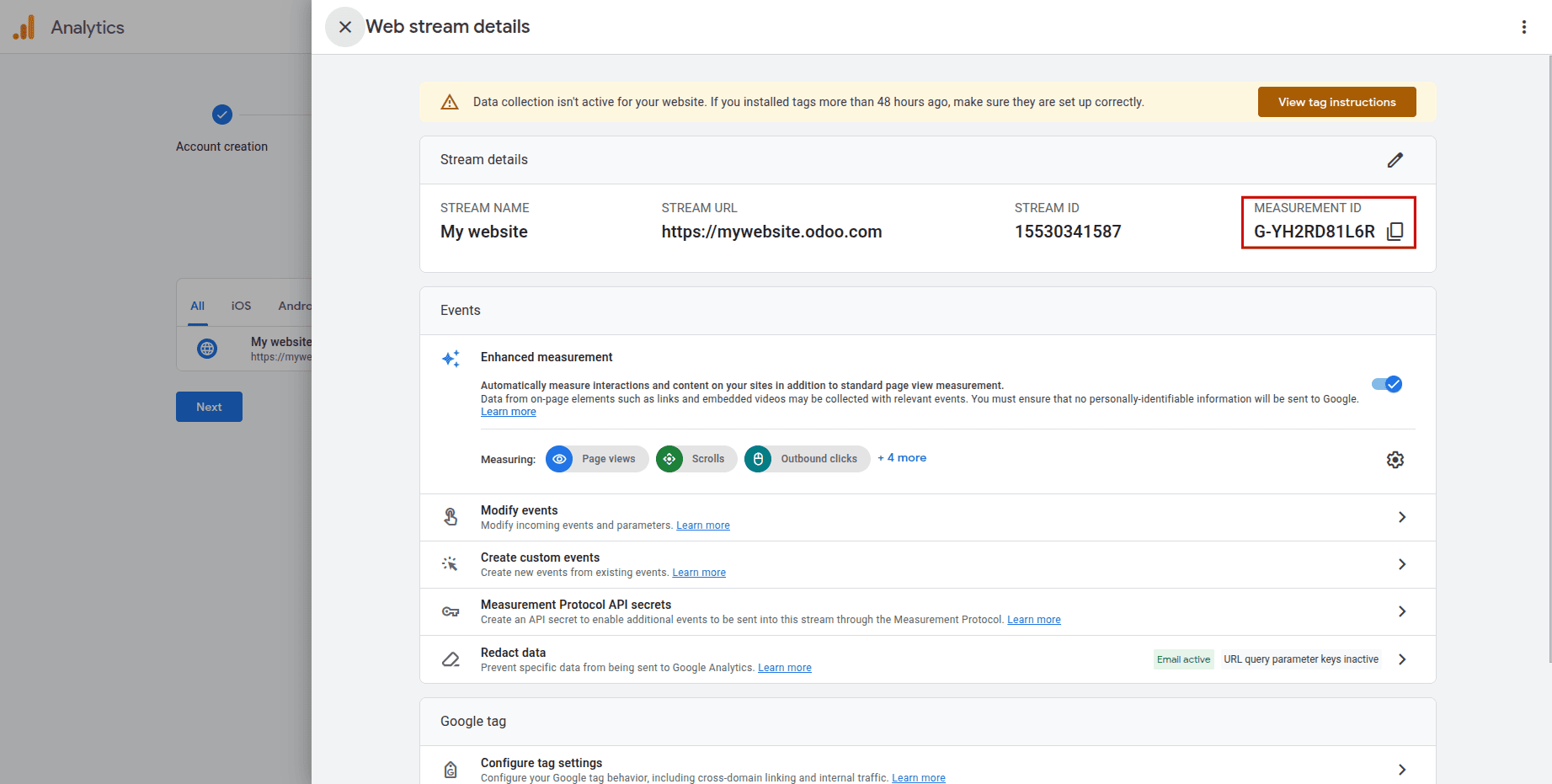Screen dimensions: 1552x784
Task: Click the View tag instructions button
Action: coord(1337,102)
